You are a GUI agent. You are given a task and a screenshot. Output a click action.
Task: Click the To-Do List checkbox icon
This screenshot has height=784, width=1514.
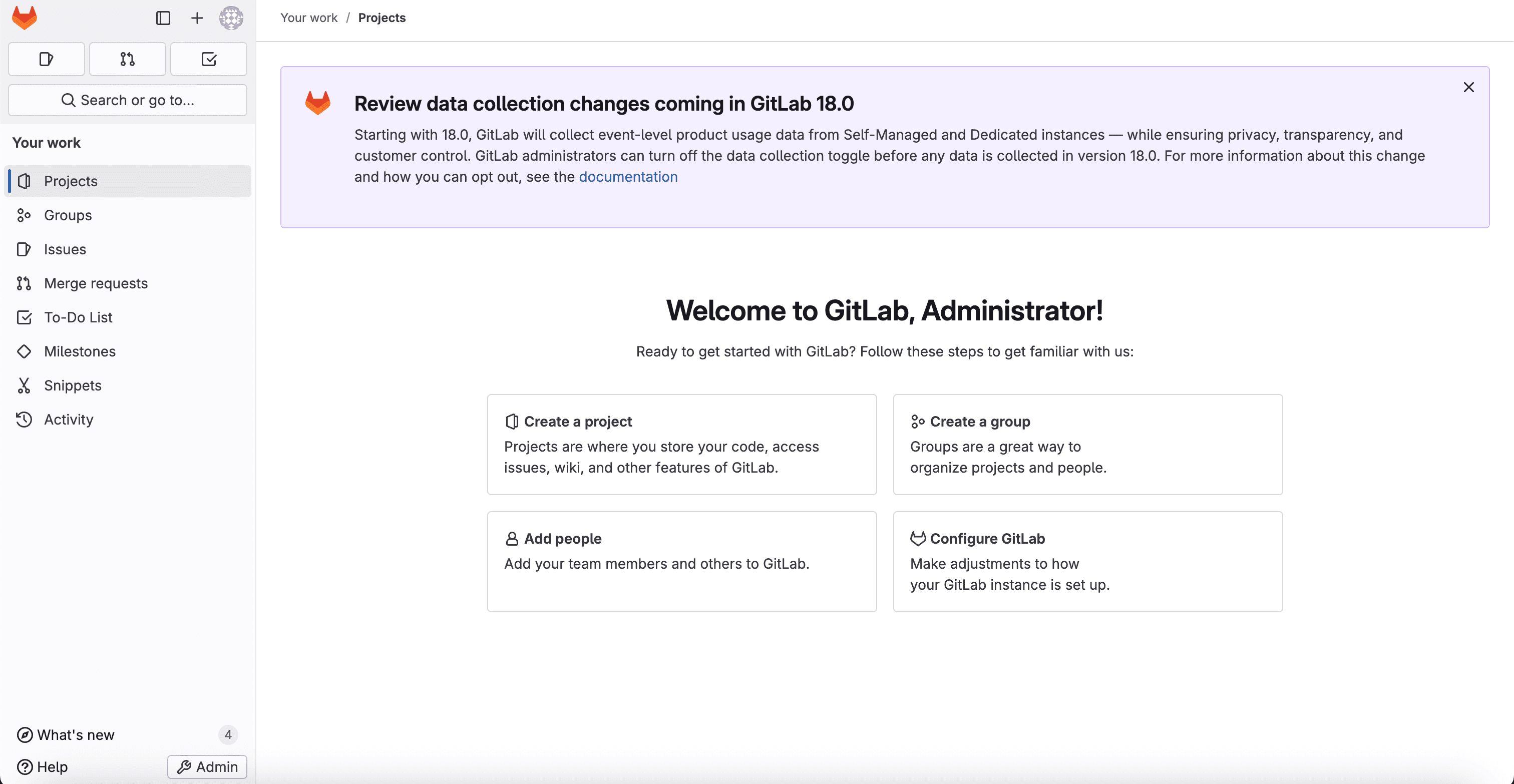(x=24, y=317)
